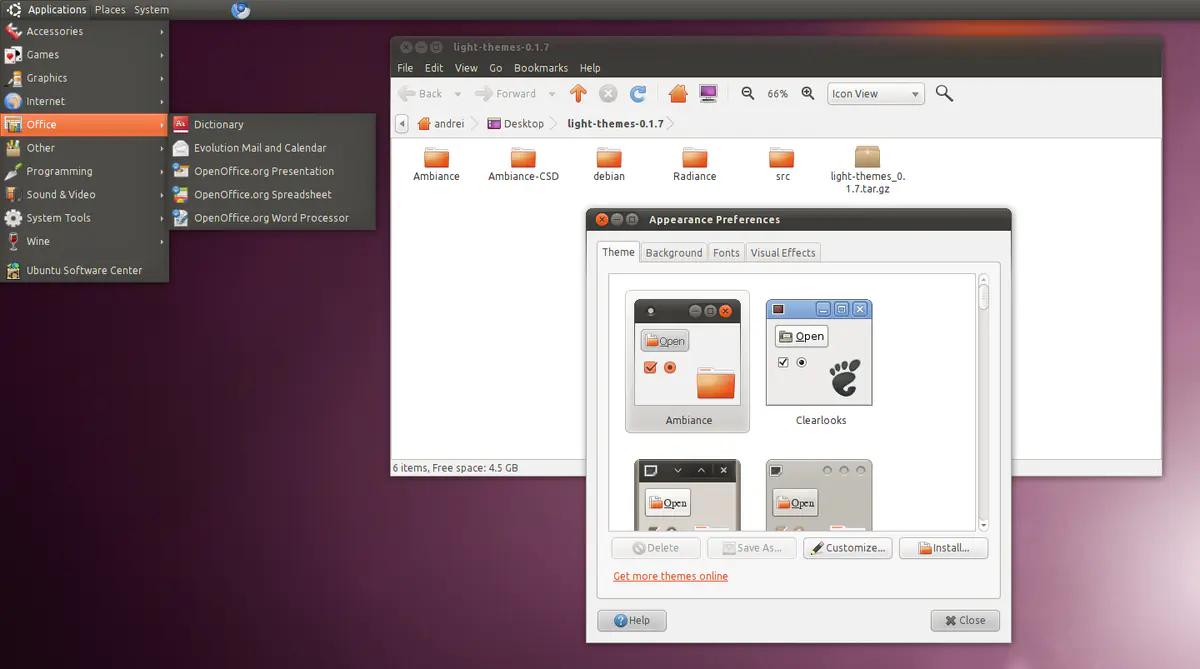The width and height of the screenshot is (1200, 669).
Task: Follow the Get more themes online link
Action: coord(670,576)
